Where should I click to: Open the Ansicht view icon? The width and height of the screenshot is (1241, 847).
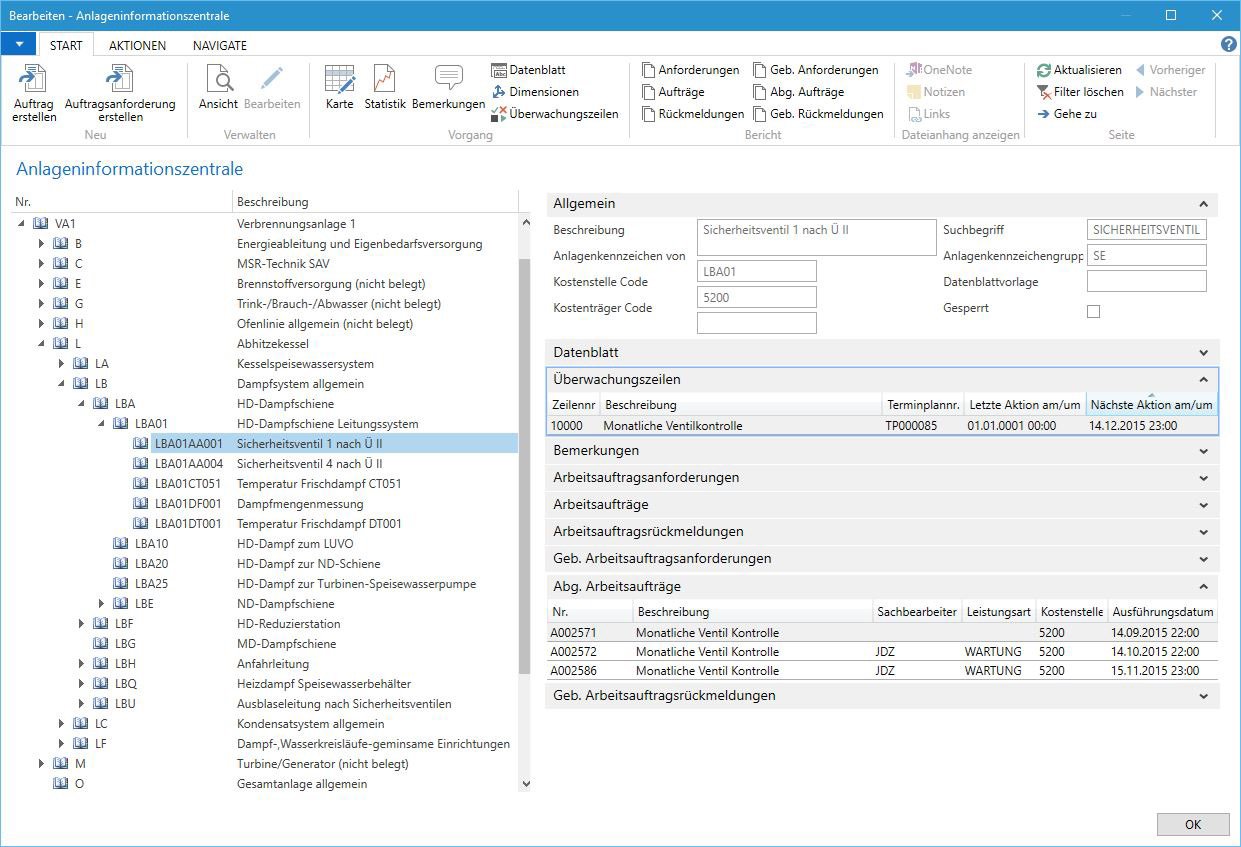pos(218,80)
